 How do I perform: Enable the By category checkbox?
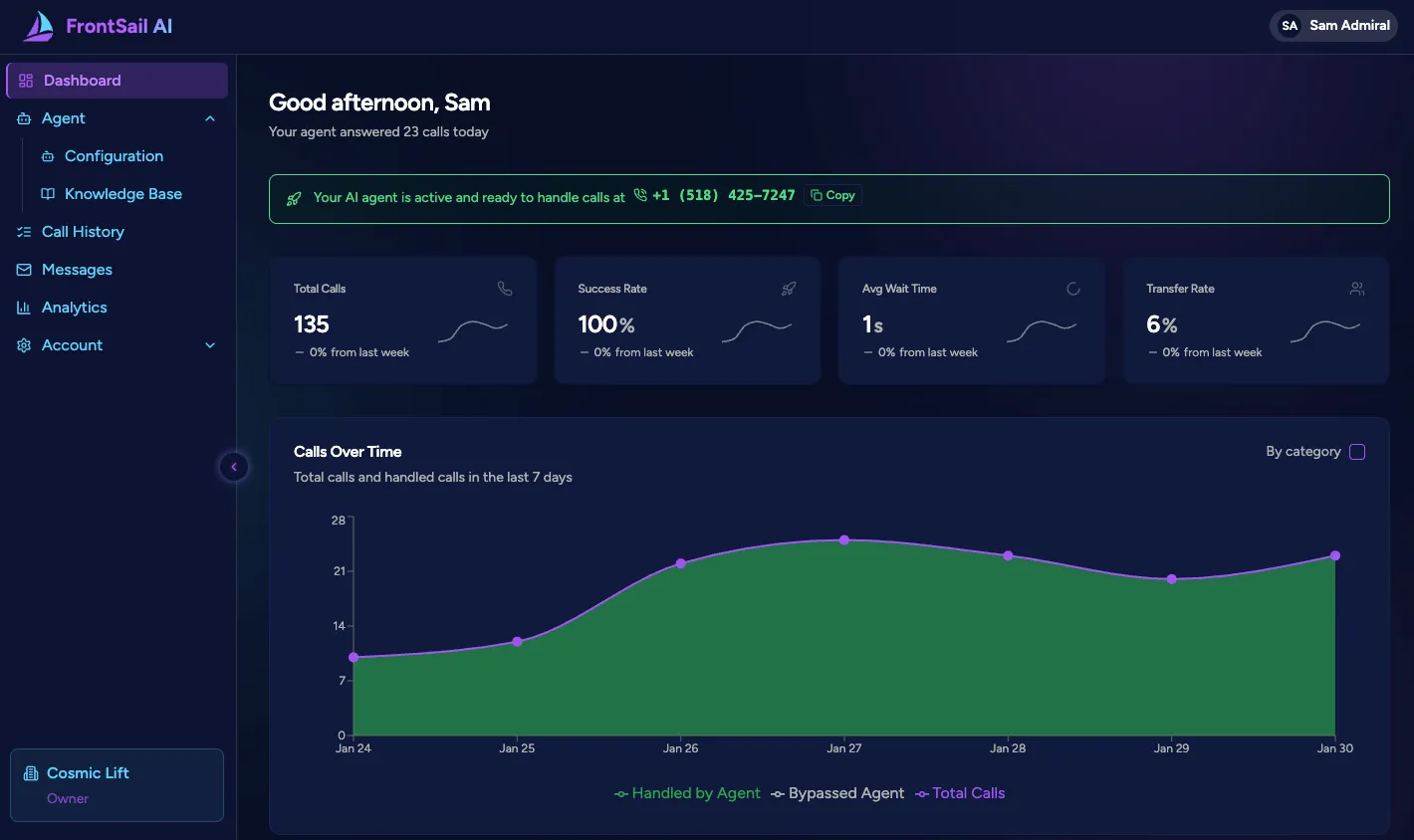1356,451
